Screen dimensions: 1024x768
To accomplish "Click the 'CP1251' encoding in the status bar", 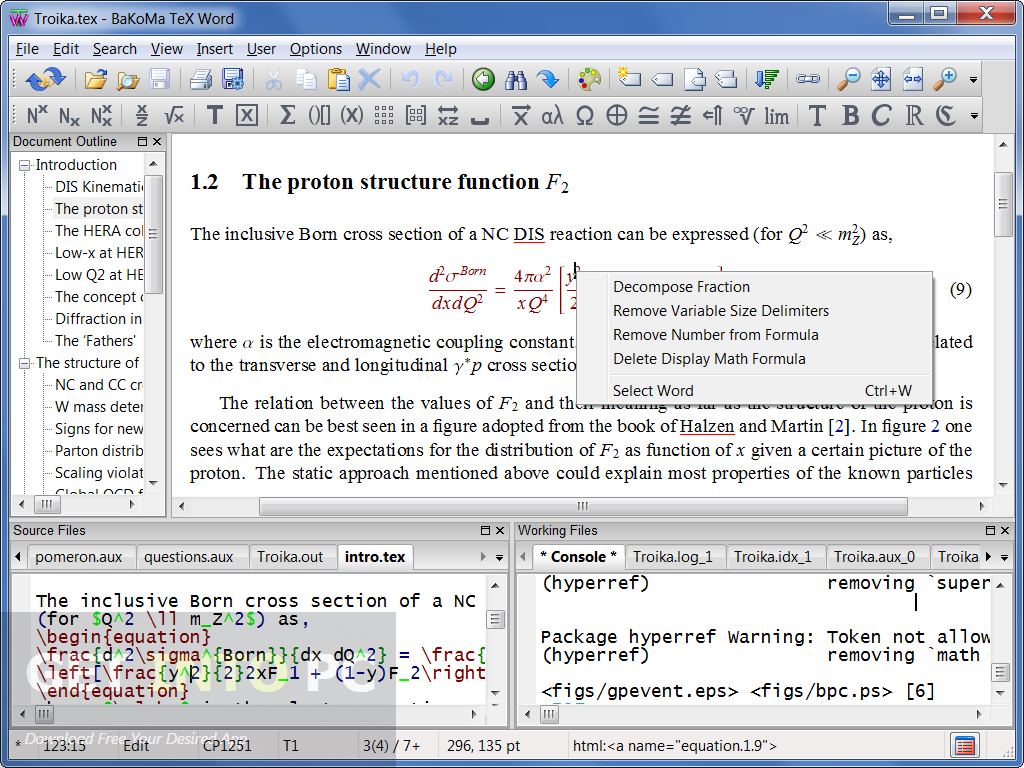I will (x=227, y=745).
